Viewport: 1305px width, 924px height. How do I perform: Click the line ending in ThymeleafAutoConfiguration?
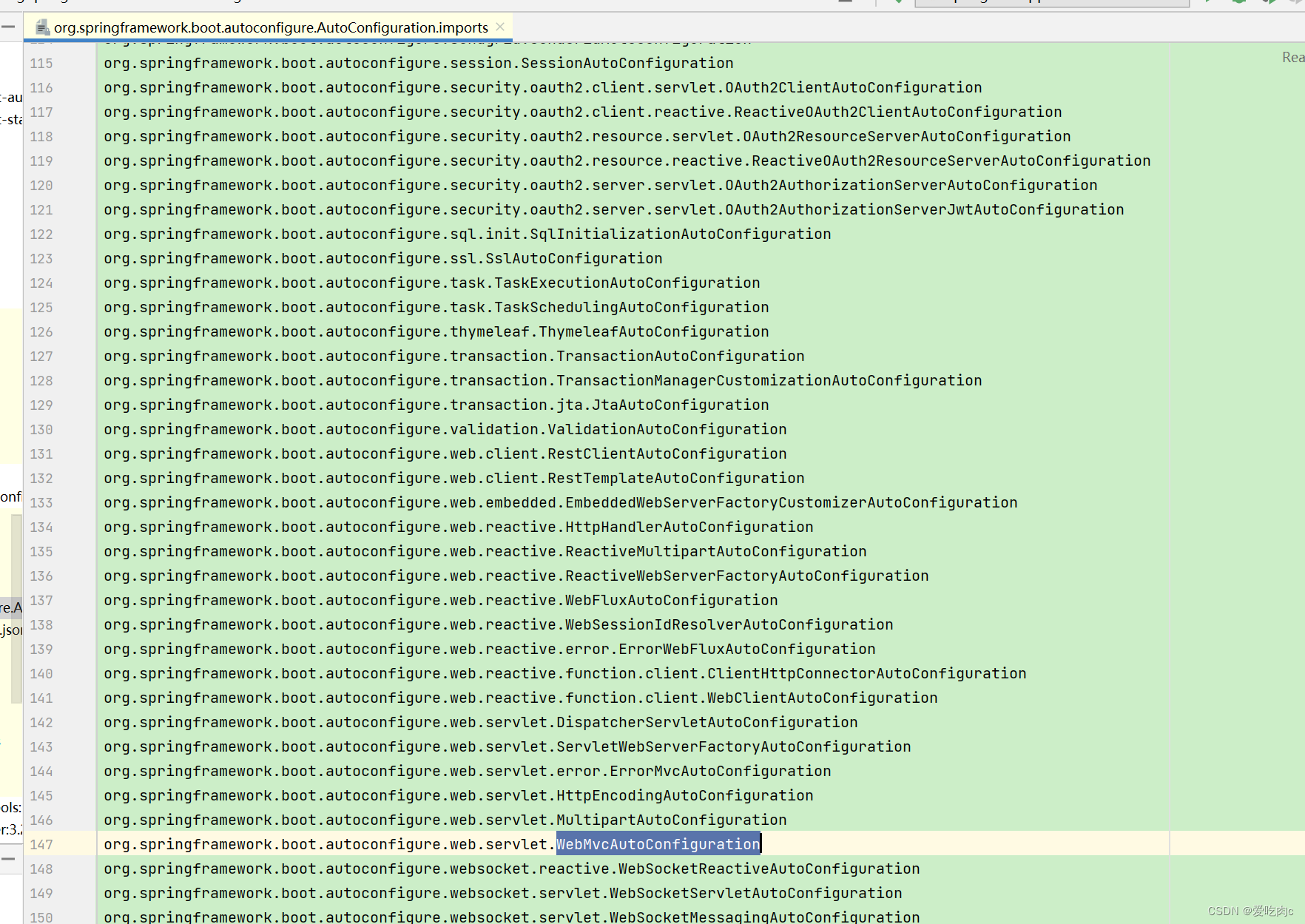point(436,331)
